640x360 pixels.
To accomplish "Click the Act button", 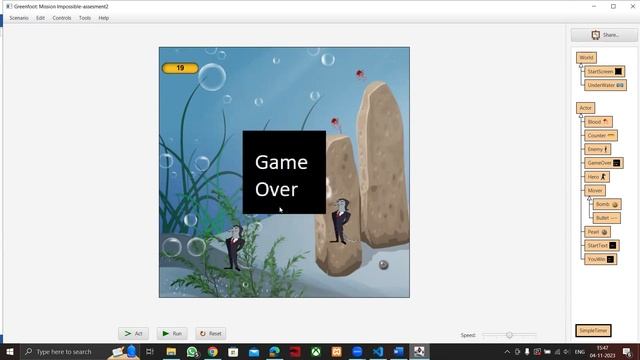I will point(133,333).
